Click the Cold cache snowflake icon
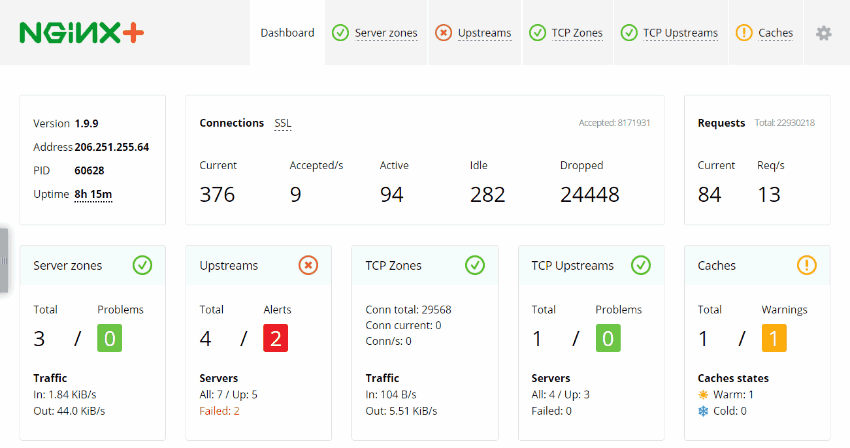The width and height of the screenshot is (850, 448). 703,411
